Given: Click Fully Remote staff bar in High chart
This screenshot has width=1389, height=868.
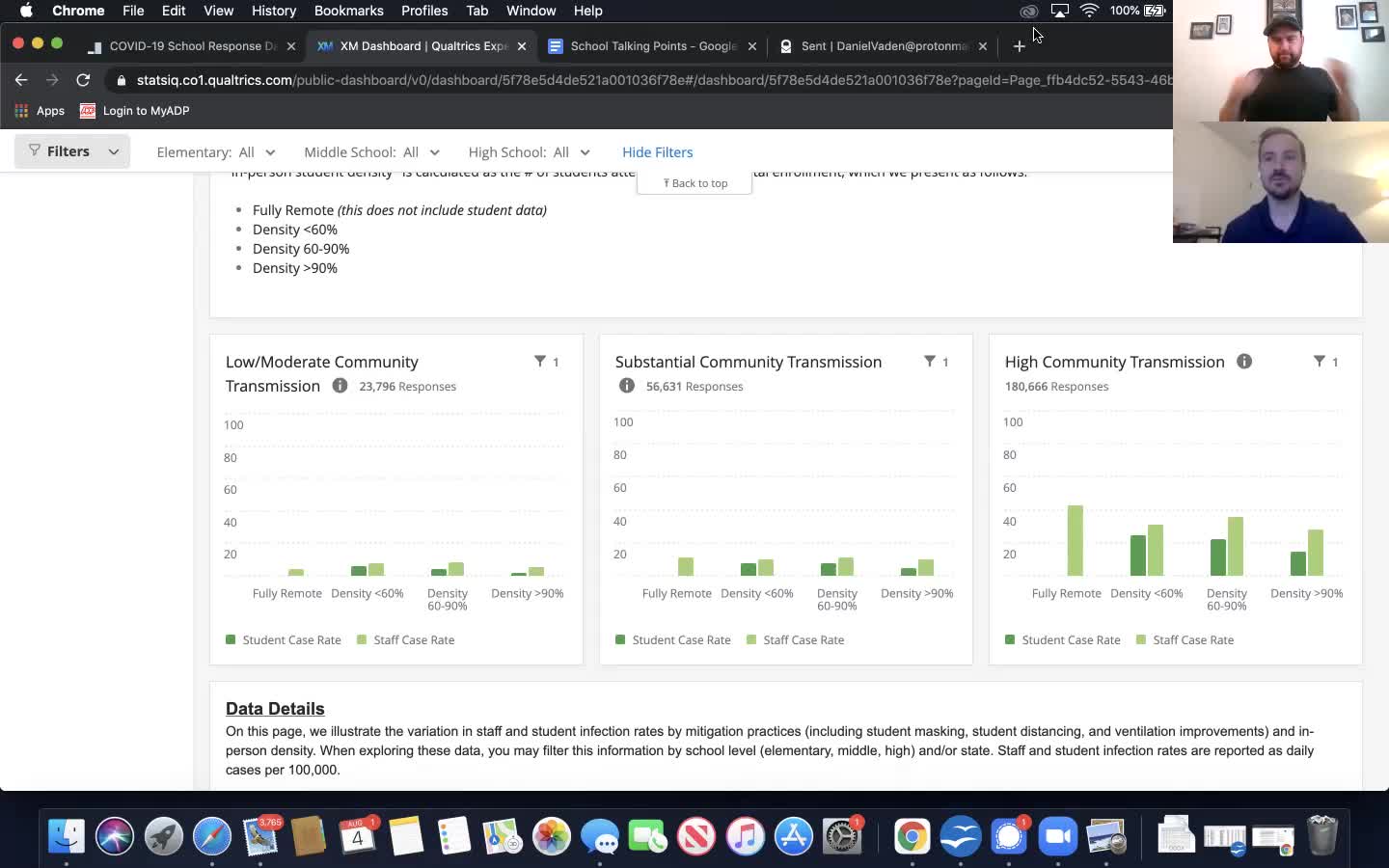Looking at the screenshot, I should coord(1075,540).
